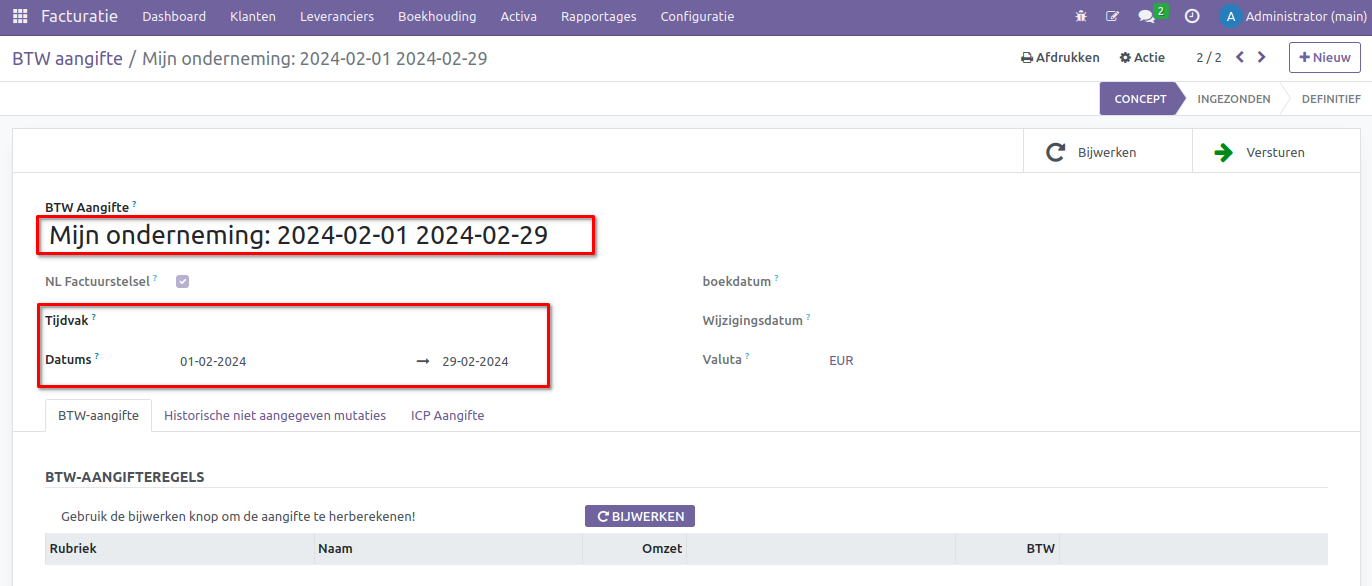Open the apps grid menu icon

tap(20, 17)
